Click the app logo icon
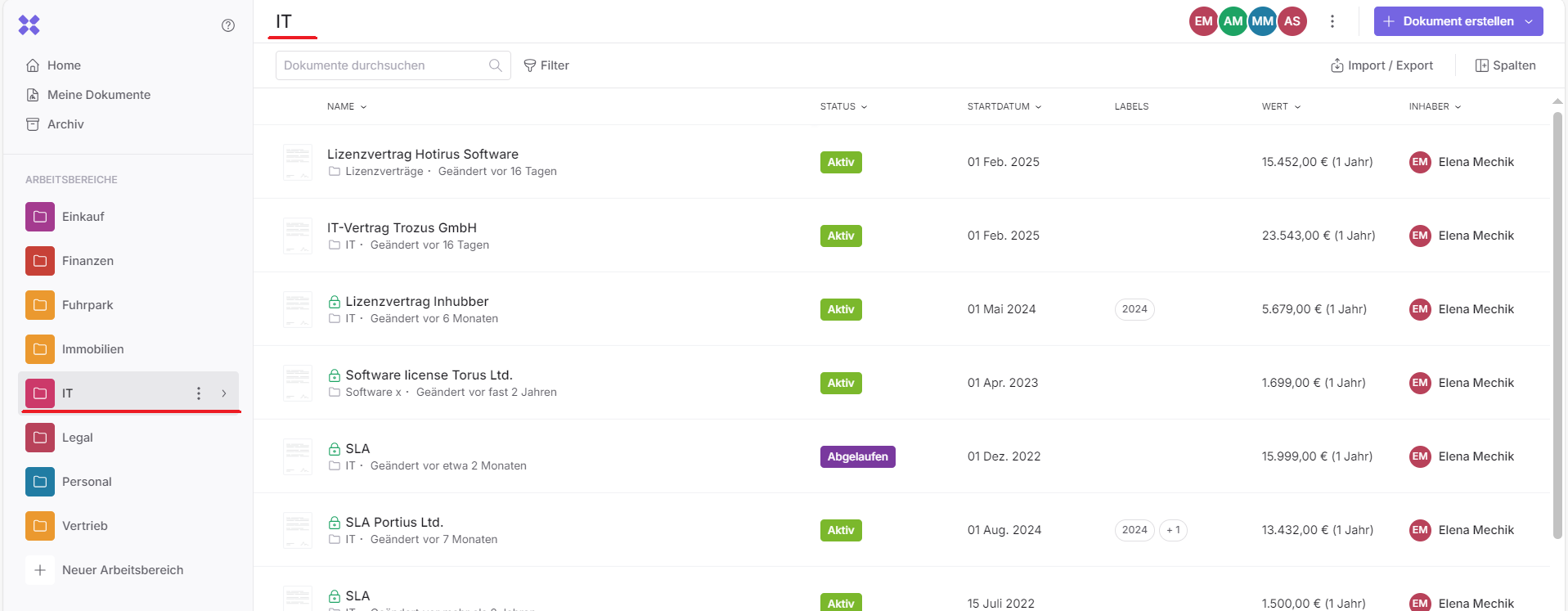Image resolution: width=1568 pixels, height=611 pixels. (29, 25)
